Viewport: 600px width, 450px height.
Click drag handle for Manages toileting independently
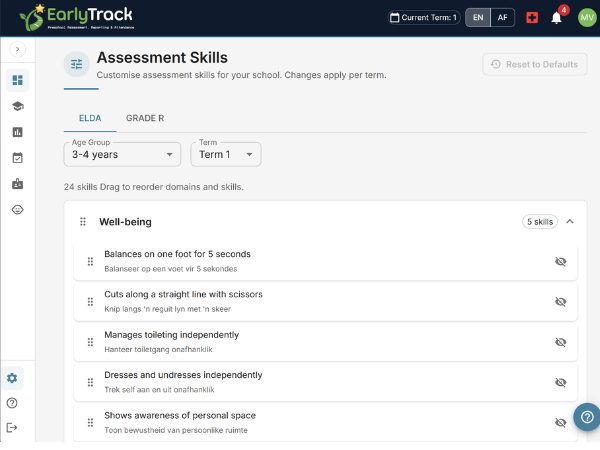point(90,342)
